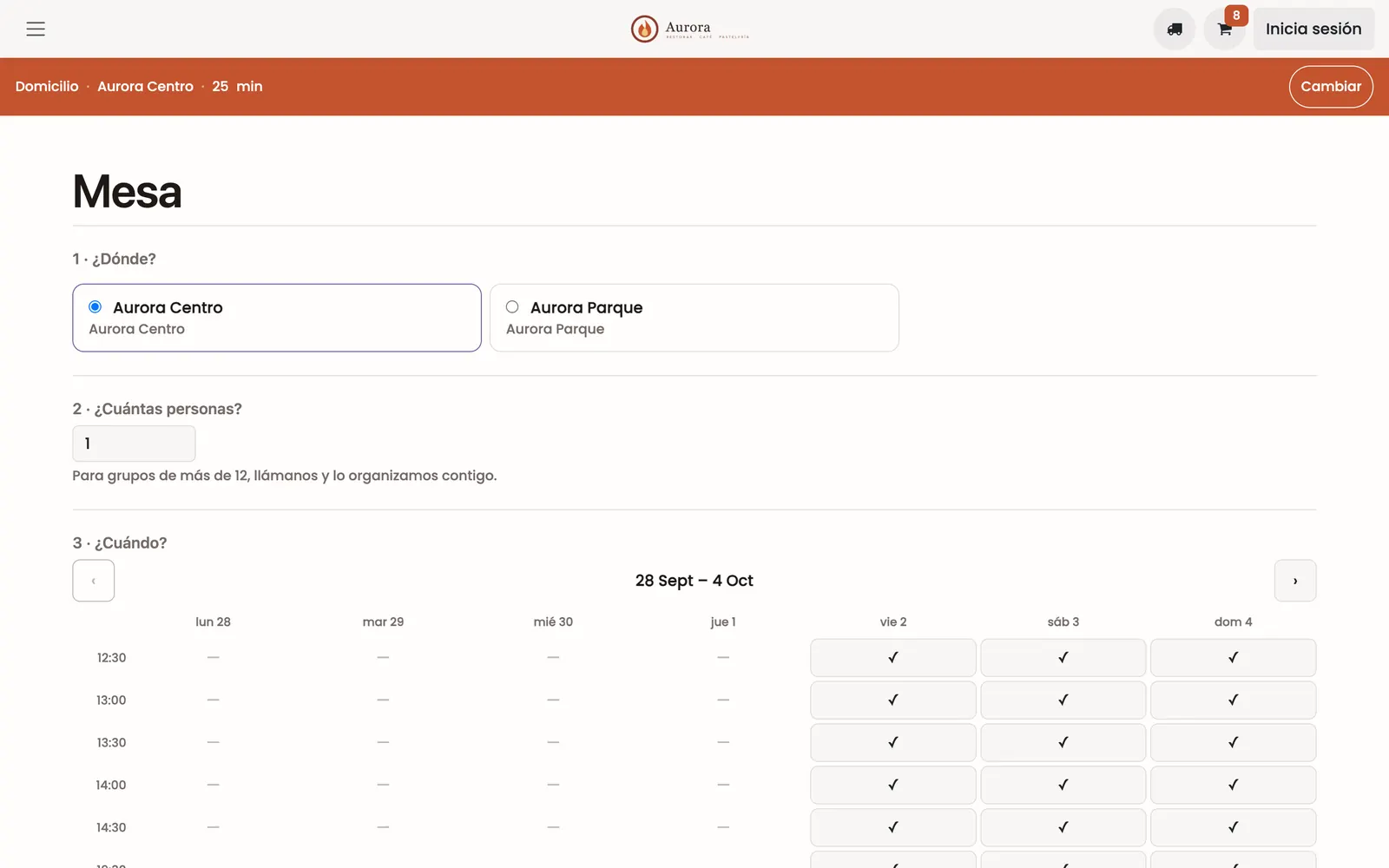The width and height of the screenshot is (1389, 868).
Task: Pick dom 4 slot at 14:00
Action: tap(1234, 786)
